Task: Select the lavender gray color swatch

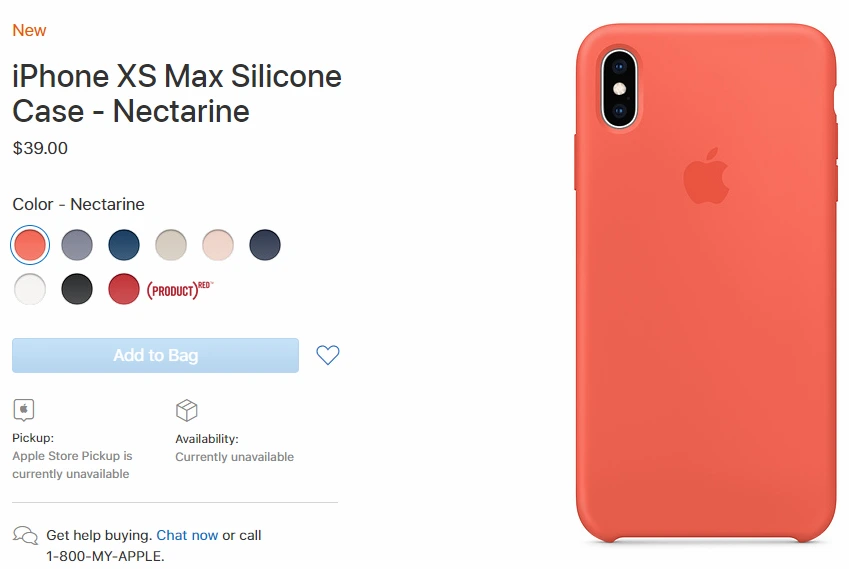Action: [77, 245]
